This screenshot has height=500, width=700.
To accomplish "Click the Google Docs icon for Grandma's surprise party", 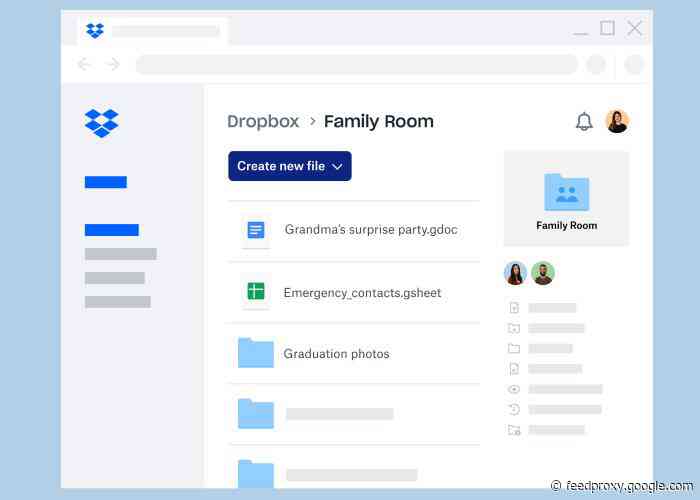I will [256, 230].
